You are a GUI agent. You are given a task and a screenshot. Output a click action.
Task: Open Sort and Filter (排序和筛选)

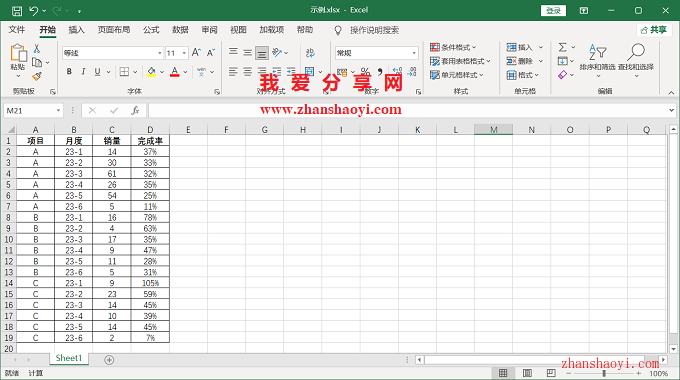click(598, 60)
